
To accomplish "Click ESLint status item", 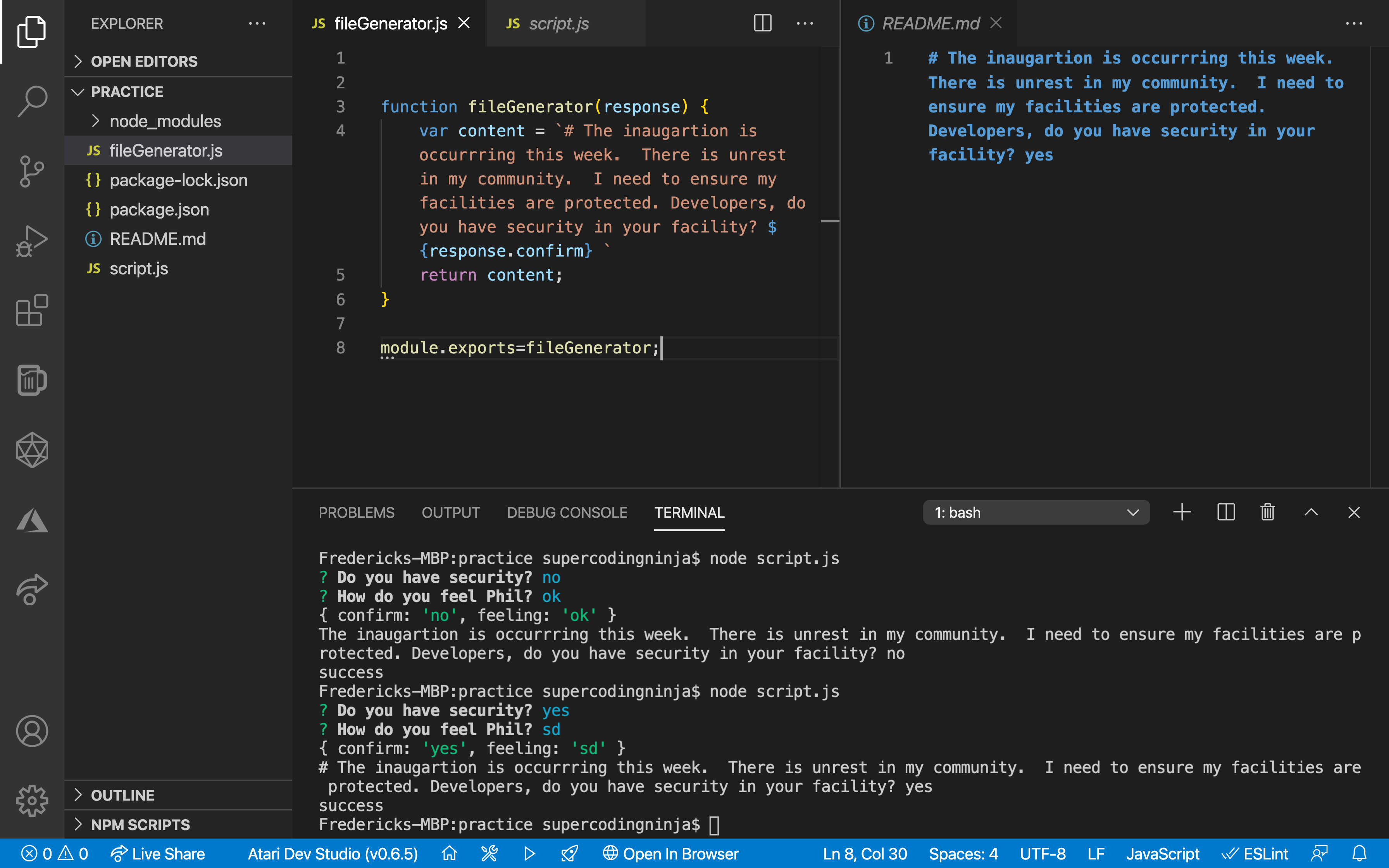I will click(1255, 854).
